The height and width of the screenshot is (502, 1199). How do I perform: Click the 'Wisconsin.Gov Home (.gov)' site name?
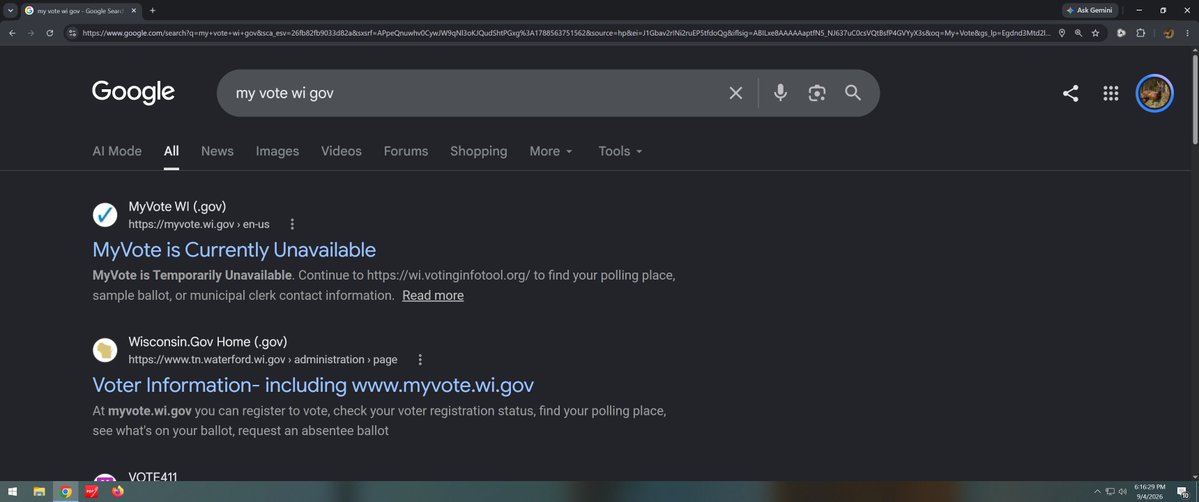[x=208, y=342]
